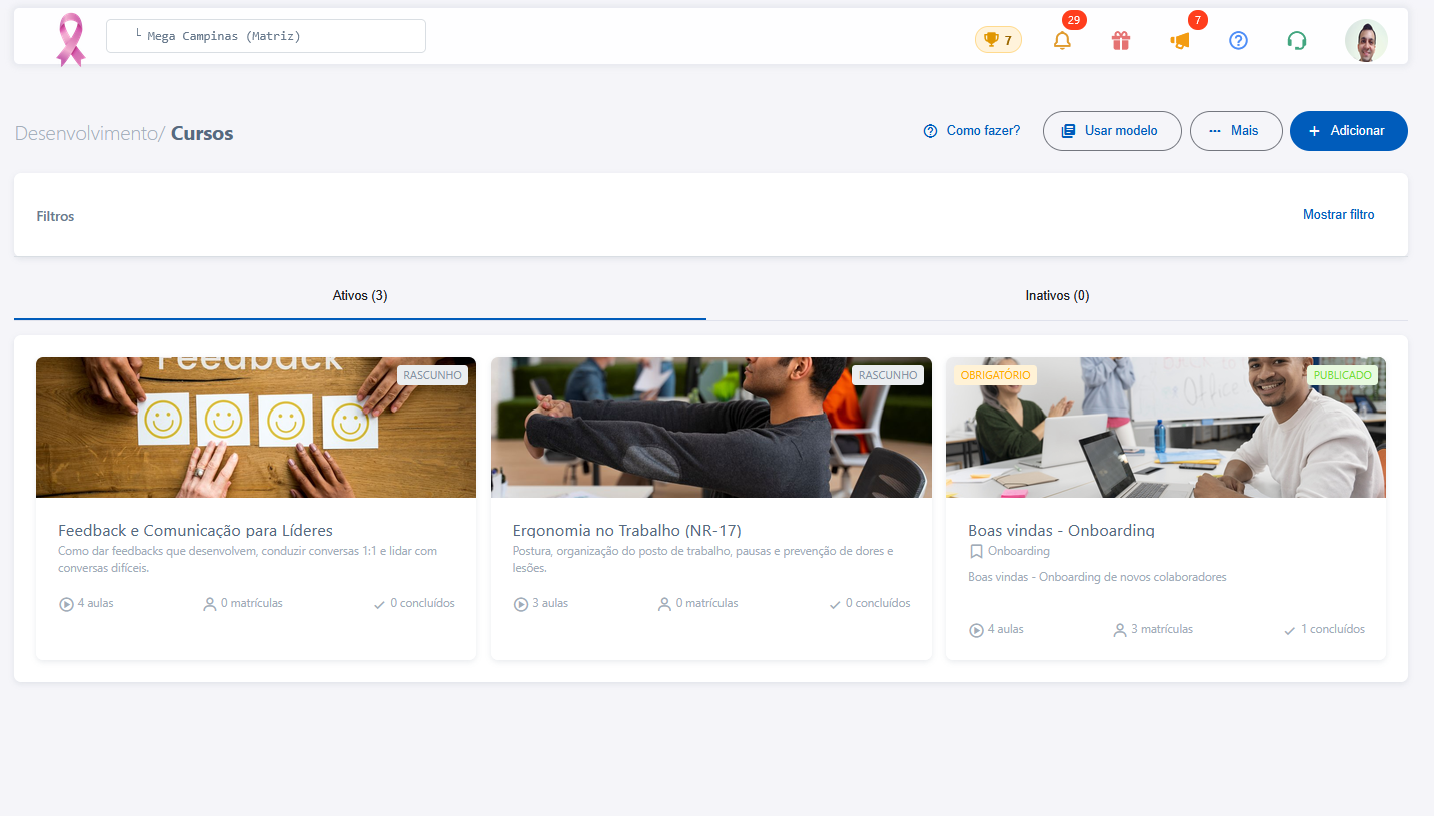Click the Filtros label
The height and width of the screenshot is (816, 1434).
(x=55, y=216)
